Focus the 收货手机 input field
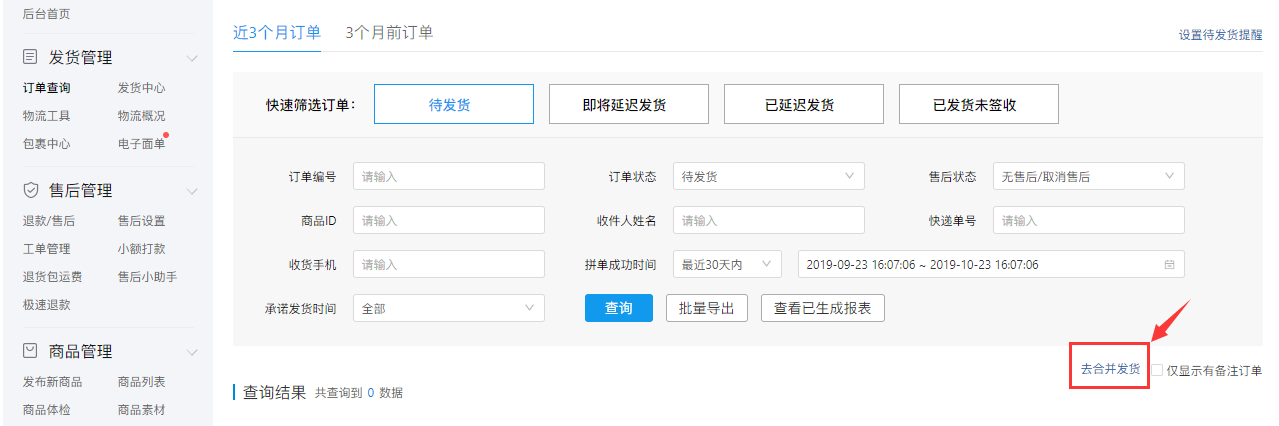This screenshot has height=426, width=1279. click(448, 264)
